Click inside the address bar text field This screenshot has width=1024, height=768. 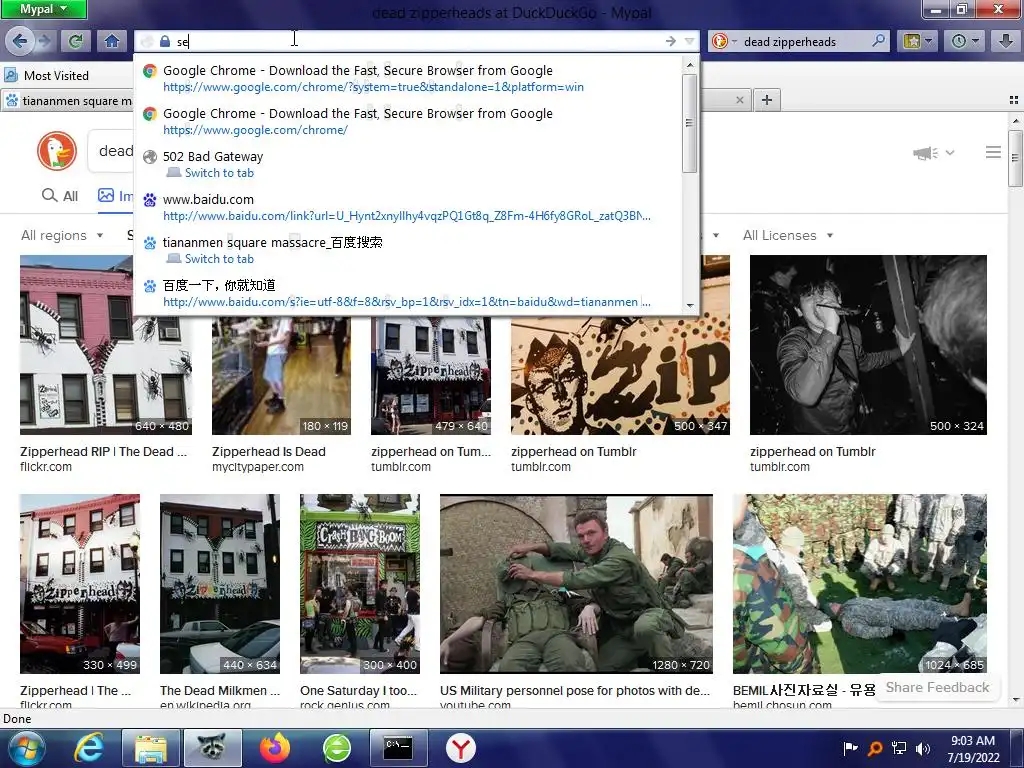(418, 41)
